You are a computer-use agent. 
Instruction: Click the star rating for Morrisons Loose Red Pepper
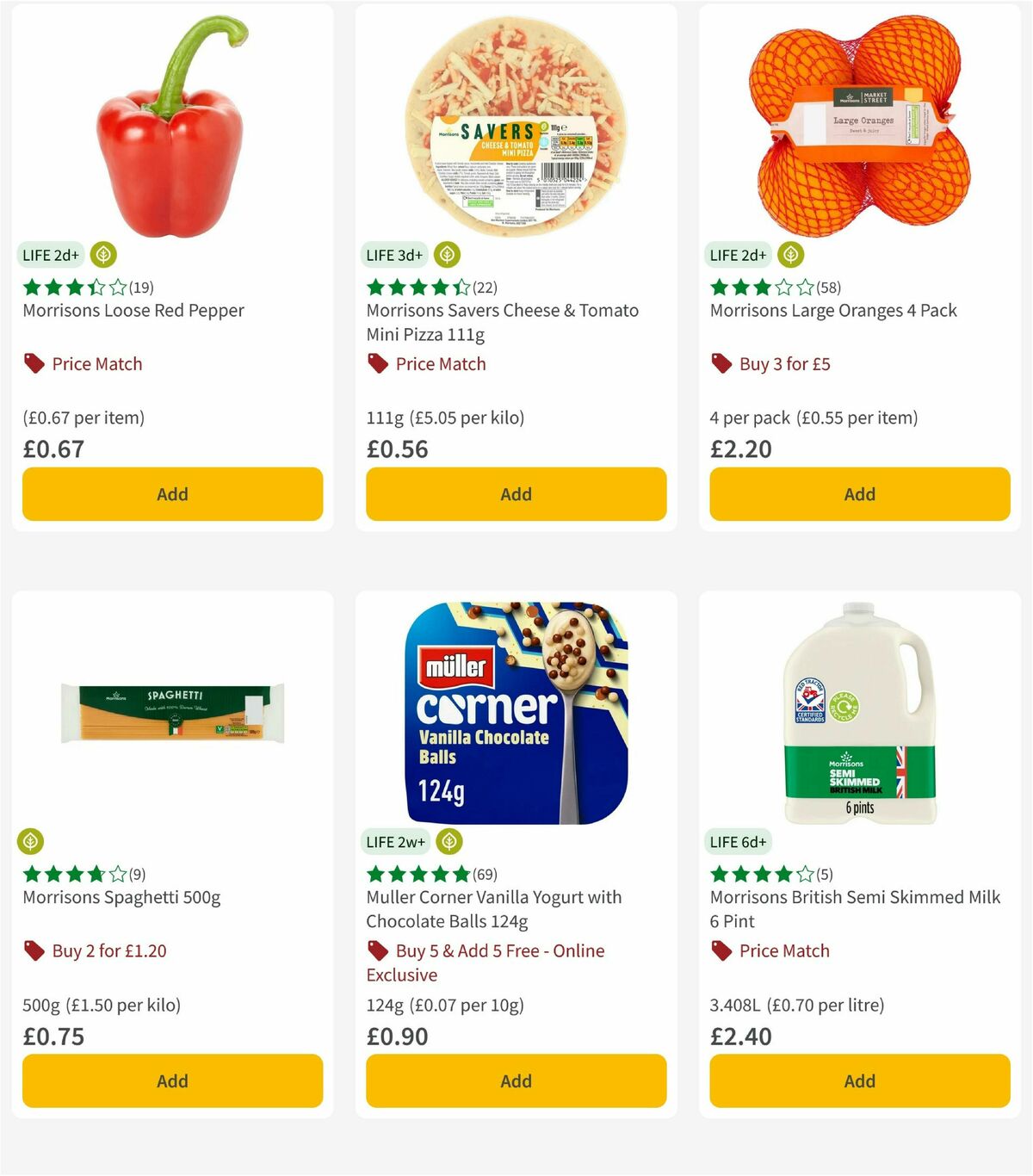[73, 288]
